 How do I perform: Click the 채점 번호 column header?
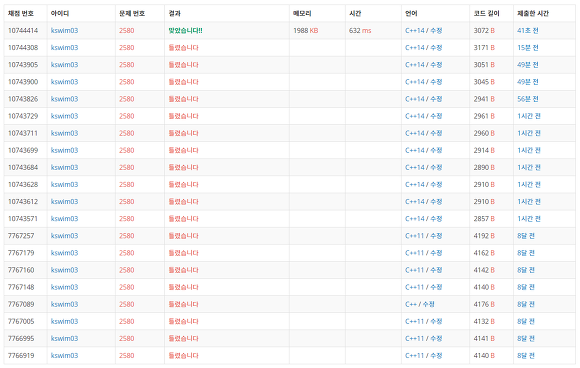point(21,14)
